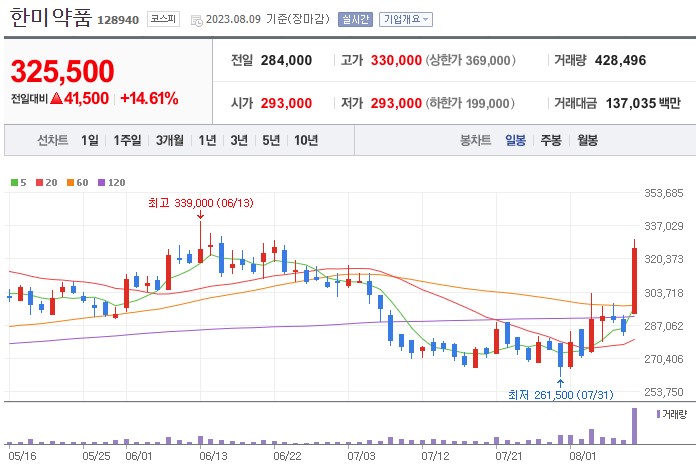This screenshot has width=696, height=473.
Task: Click the 전일 value 284,000
Action: 286,60
